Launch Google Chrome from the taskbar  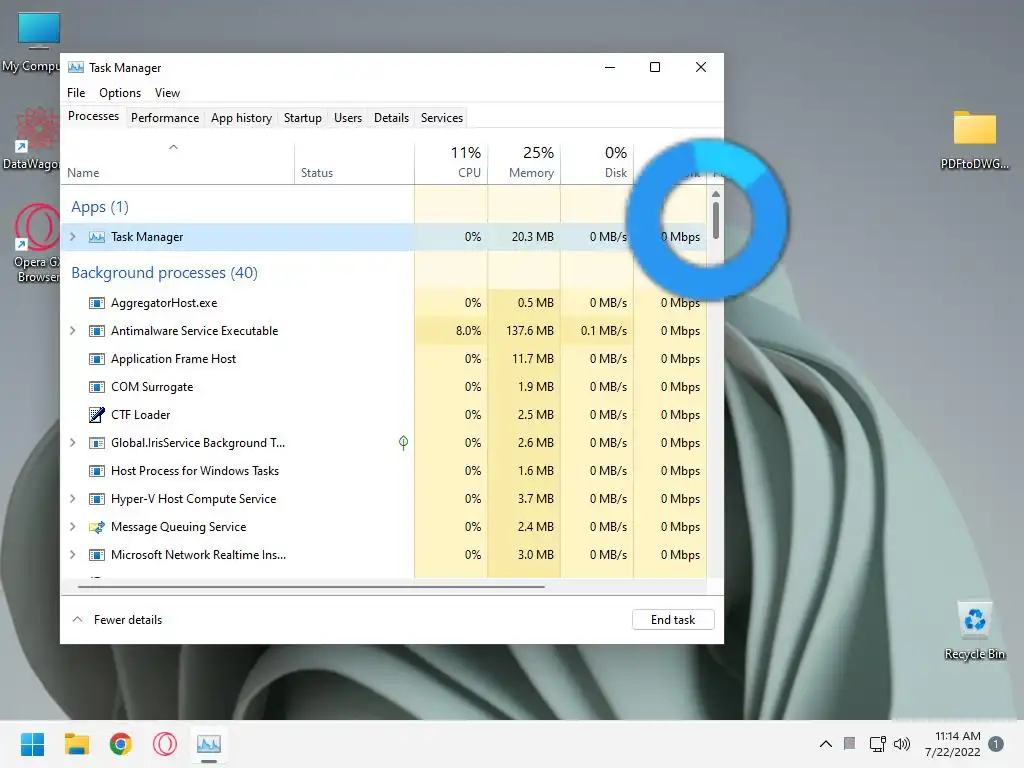tap(121, 744)
